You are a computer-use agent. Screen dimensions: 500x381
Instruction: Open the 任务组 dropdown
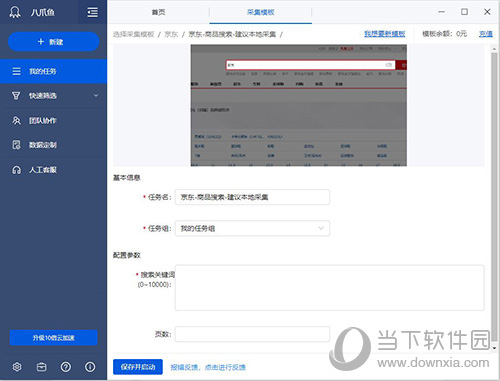(252, 228)
